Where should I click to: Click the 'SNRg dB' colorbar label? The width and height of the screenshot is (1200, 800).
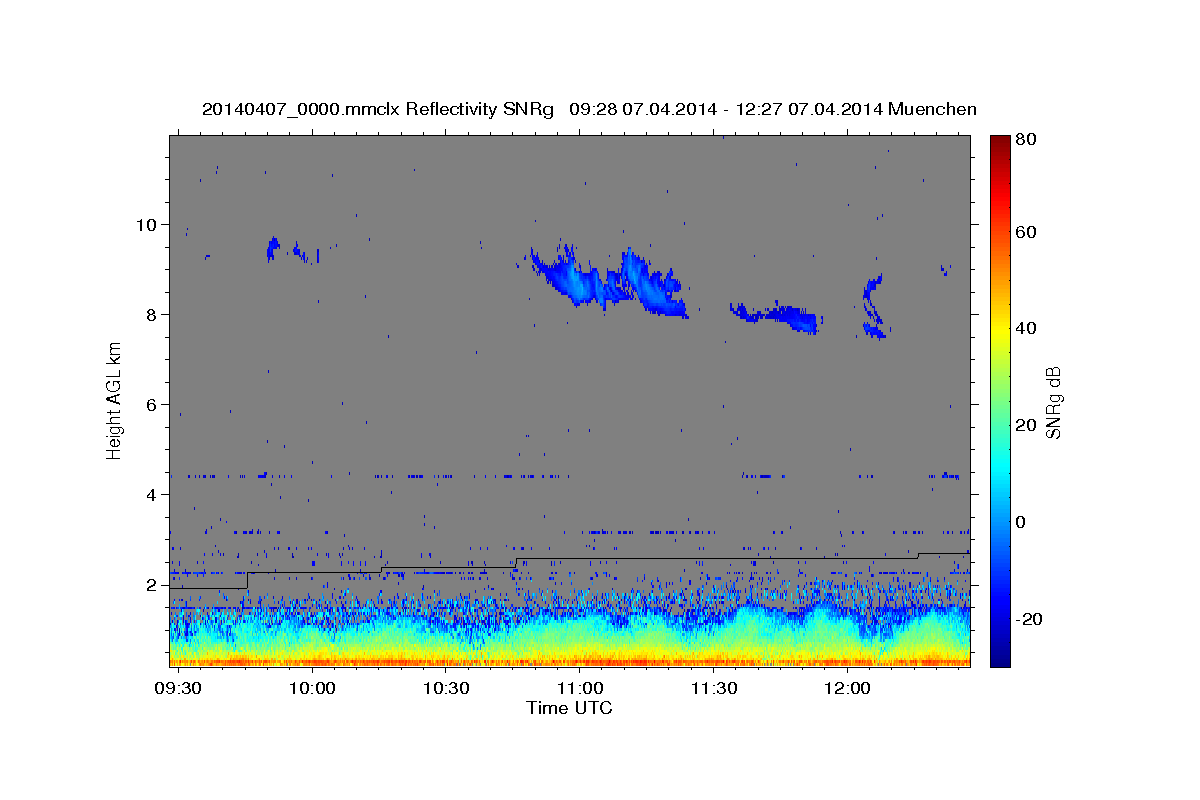(1053, 403)
